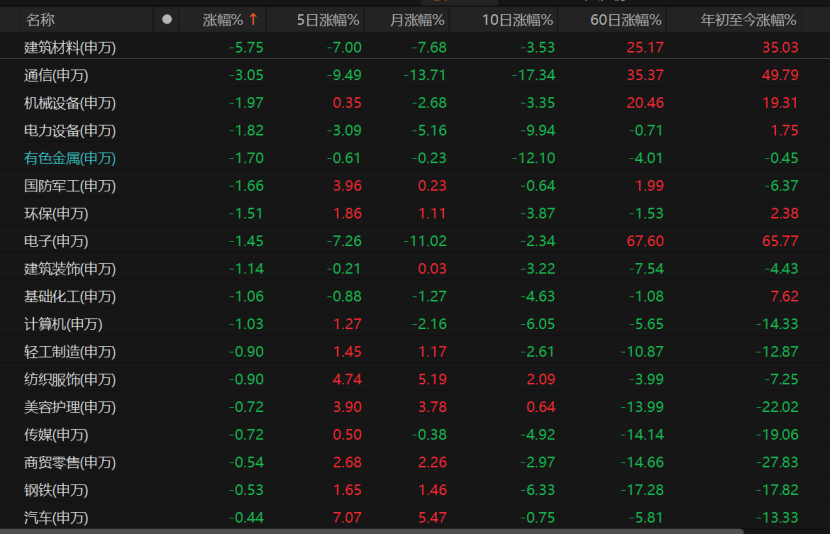Click the white circle marker column header

point(167,20)
